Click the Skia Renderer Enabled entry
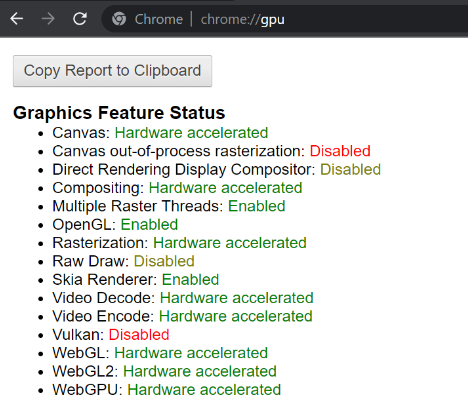Image resolution: width=468 pixels, height=406 pixels. 136,279
